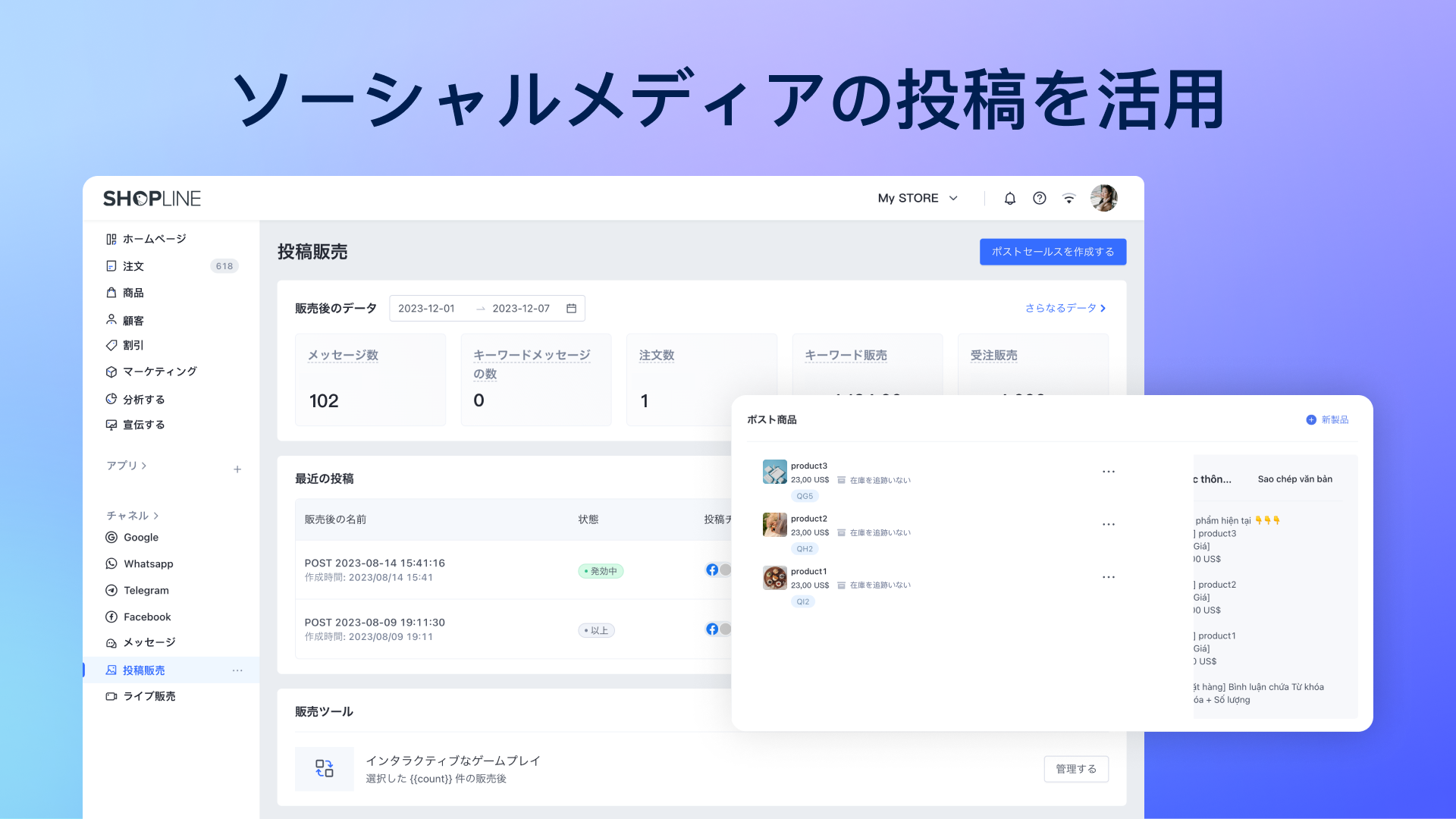Expand the アプリ section chevron
The image size is (1456, 819).
[144, 466]
